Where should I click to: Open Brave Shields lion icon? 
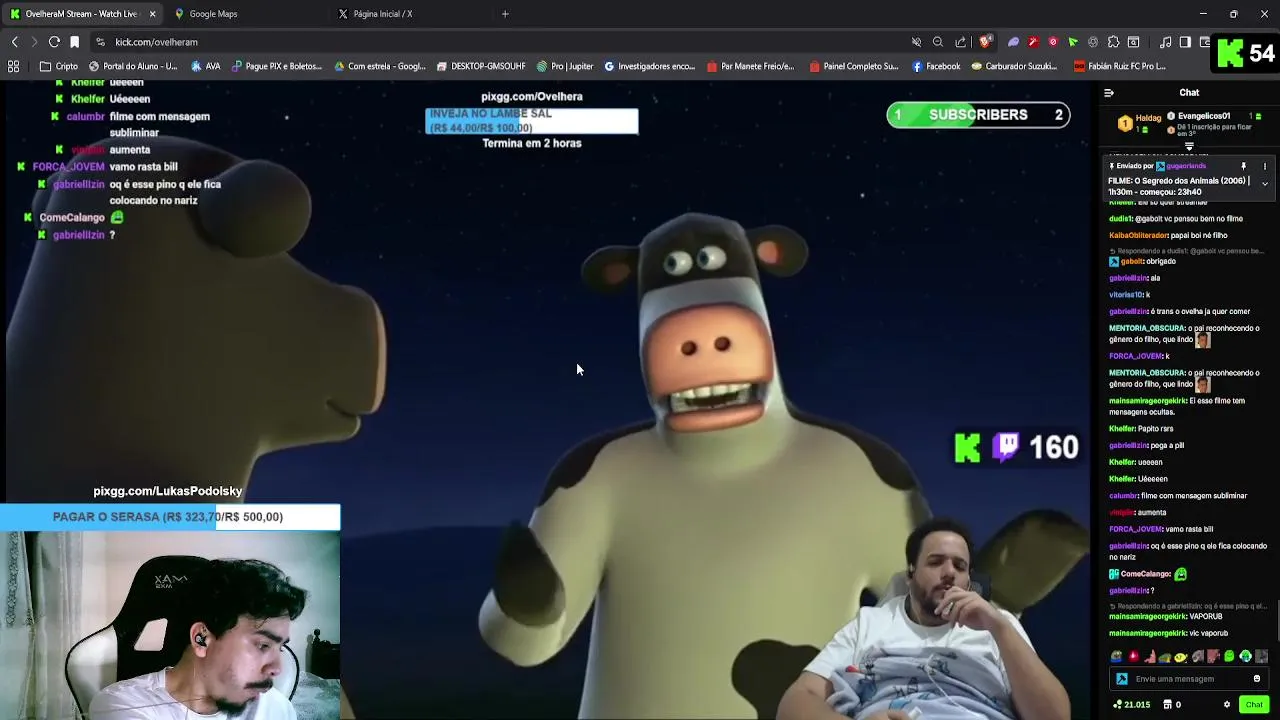point(985,42)
